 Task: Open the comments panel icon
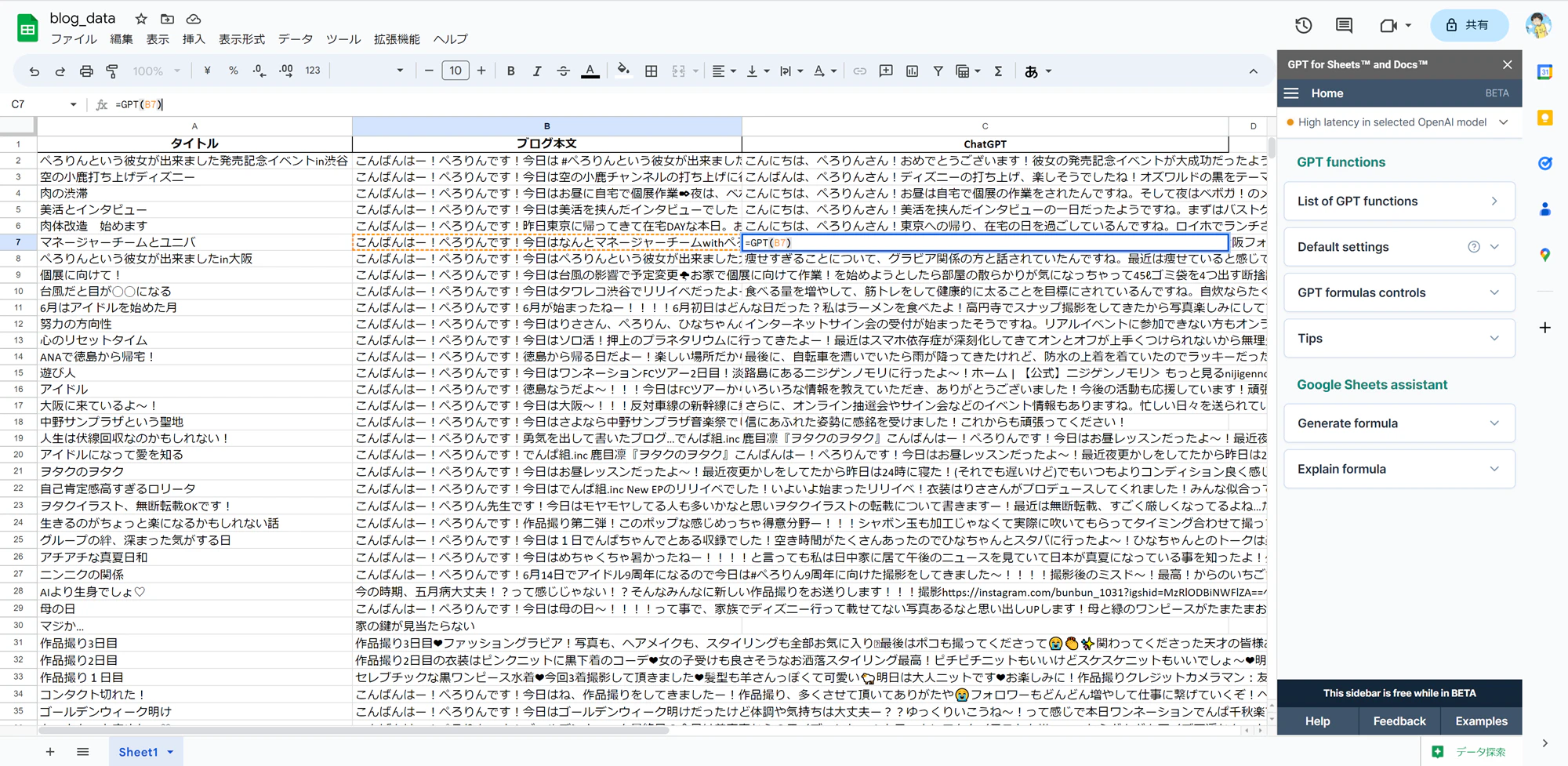1344,25
